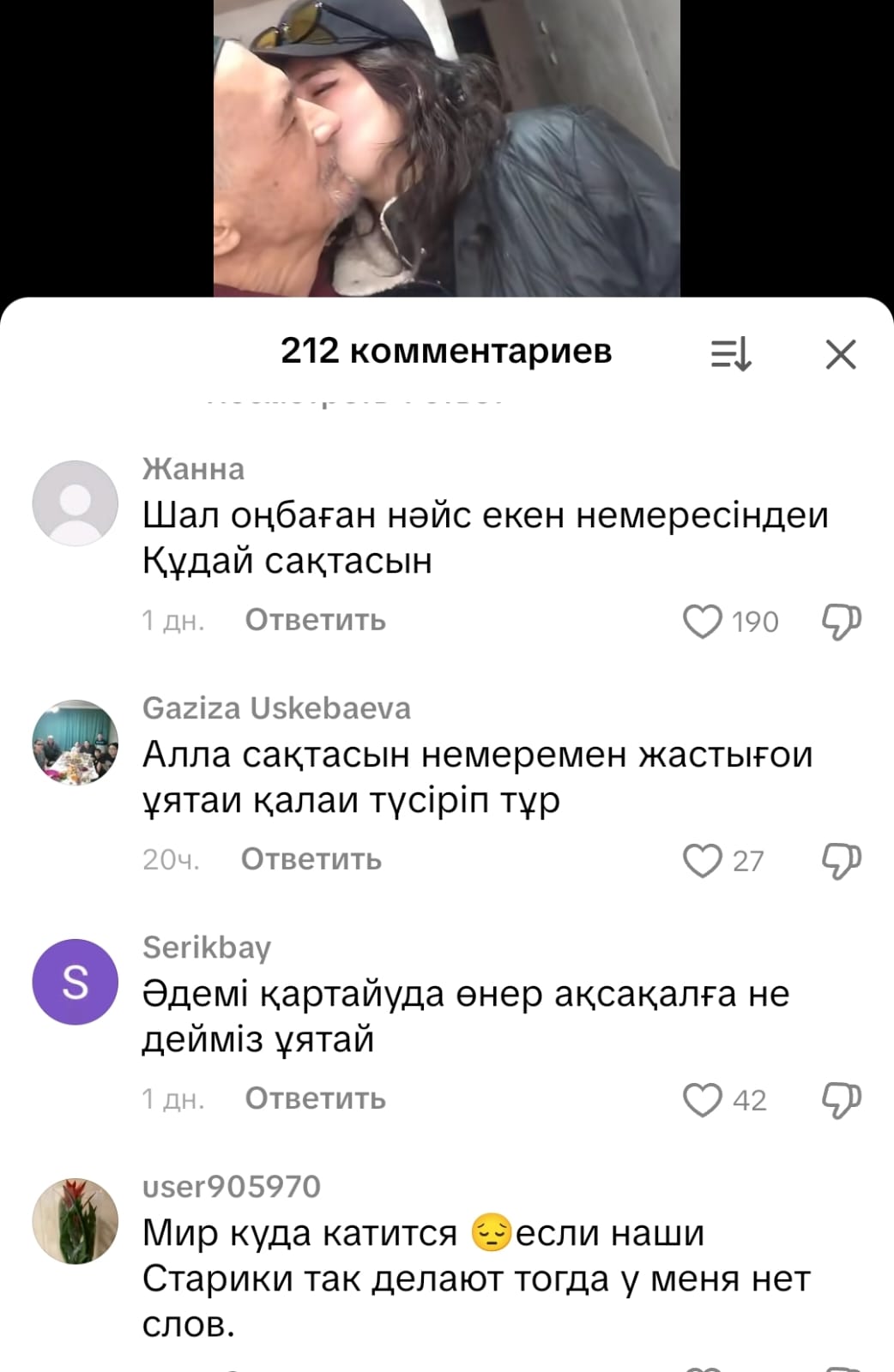
Task: Open username Жанна link
Action: tap(193, 469)
